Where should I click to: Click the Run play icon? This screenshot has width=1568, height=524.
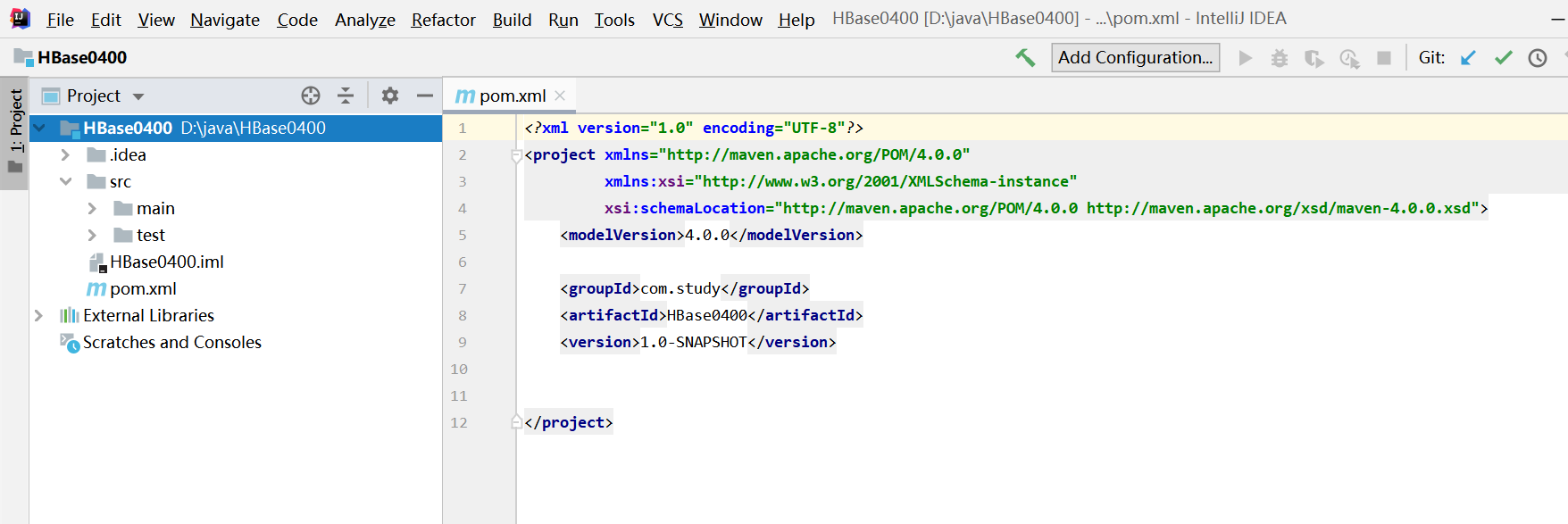point(1245,58)
